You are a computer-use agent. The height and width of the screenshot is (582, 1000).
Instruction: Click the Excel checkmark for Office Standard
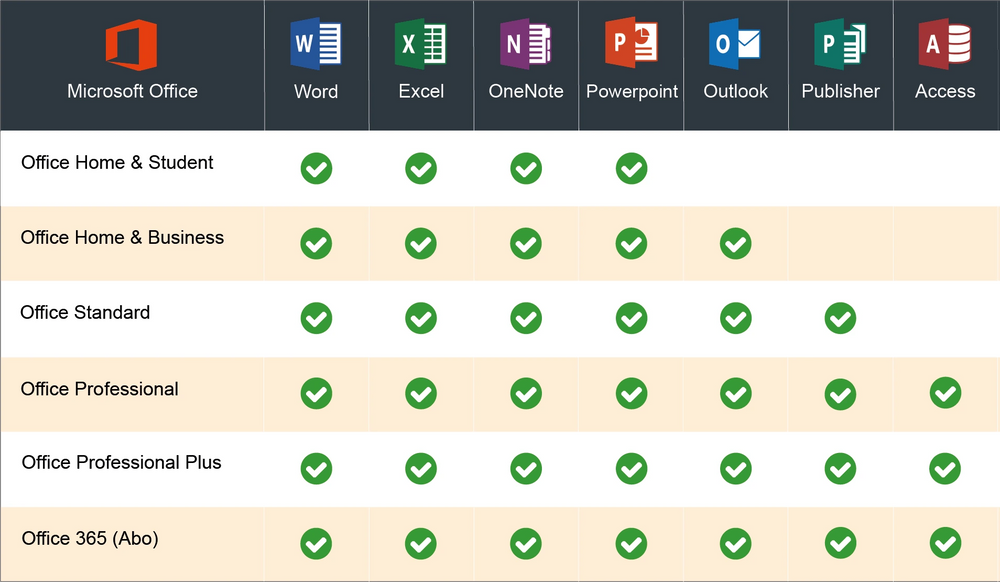click(421, 318)
